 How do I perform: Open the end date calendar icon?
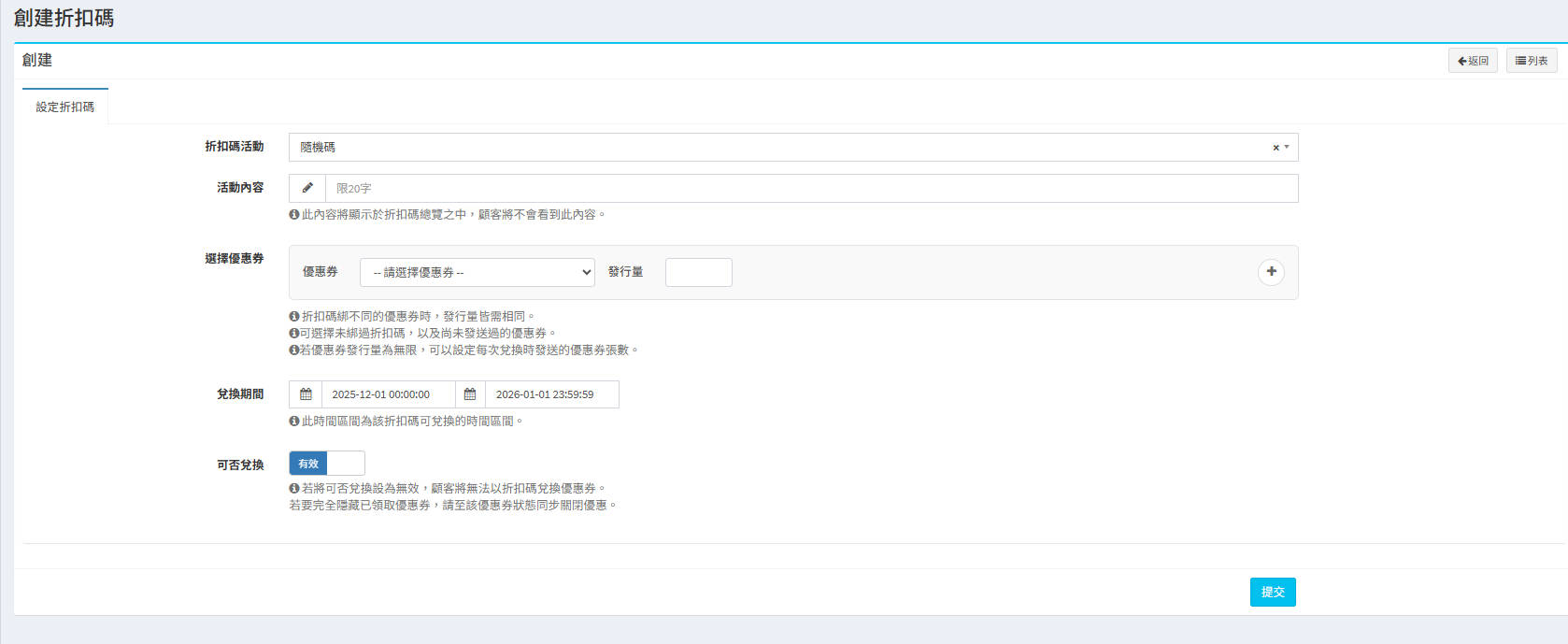(x=470, y=394)
